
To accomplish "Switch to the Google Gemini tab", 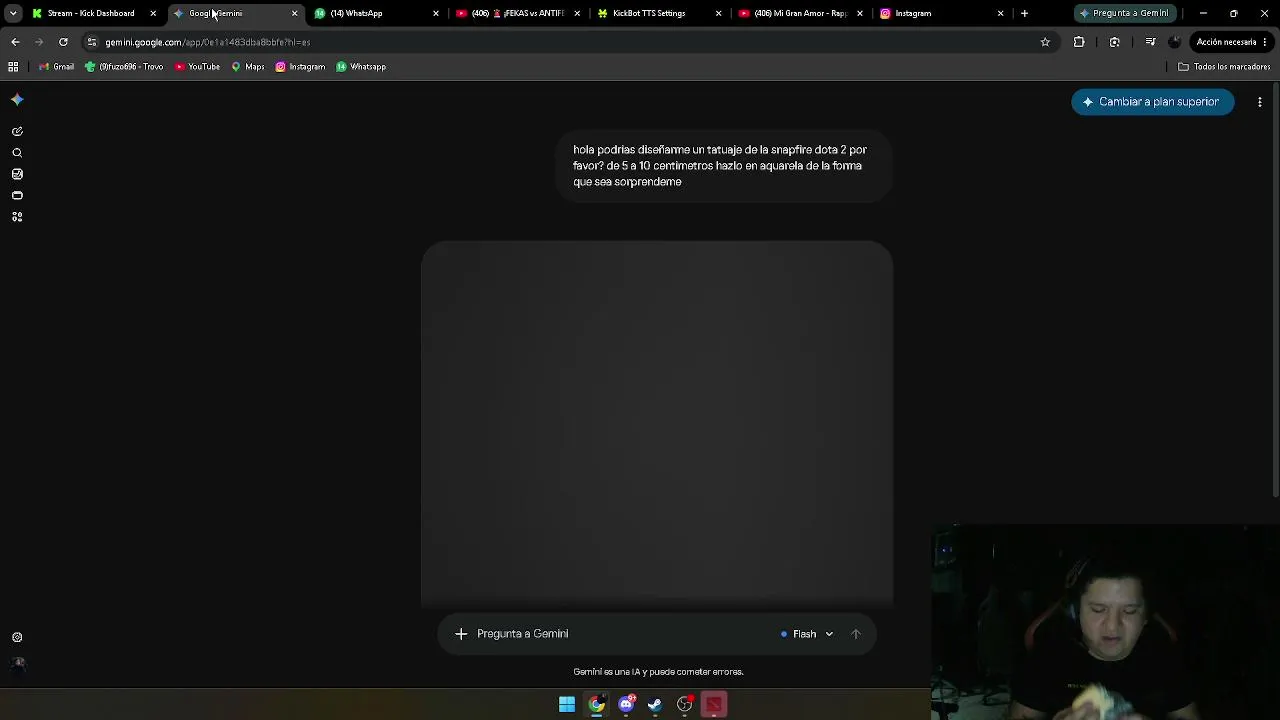I will 235,13.
